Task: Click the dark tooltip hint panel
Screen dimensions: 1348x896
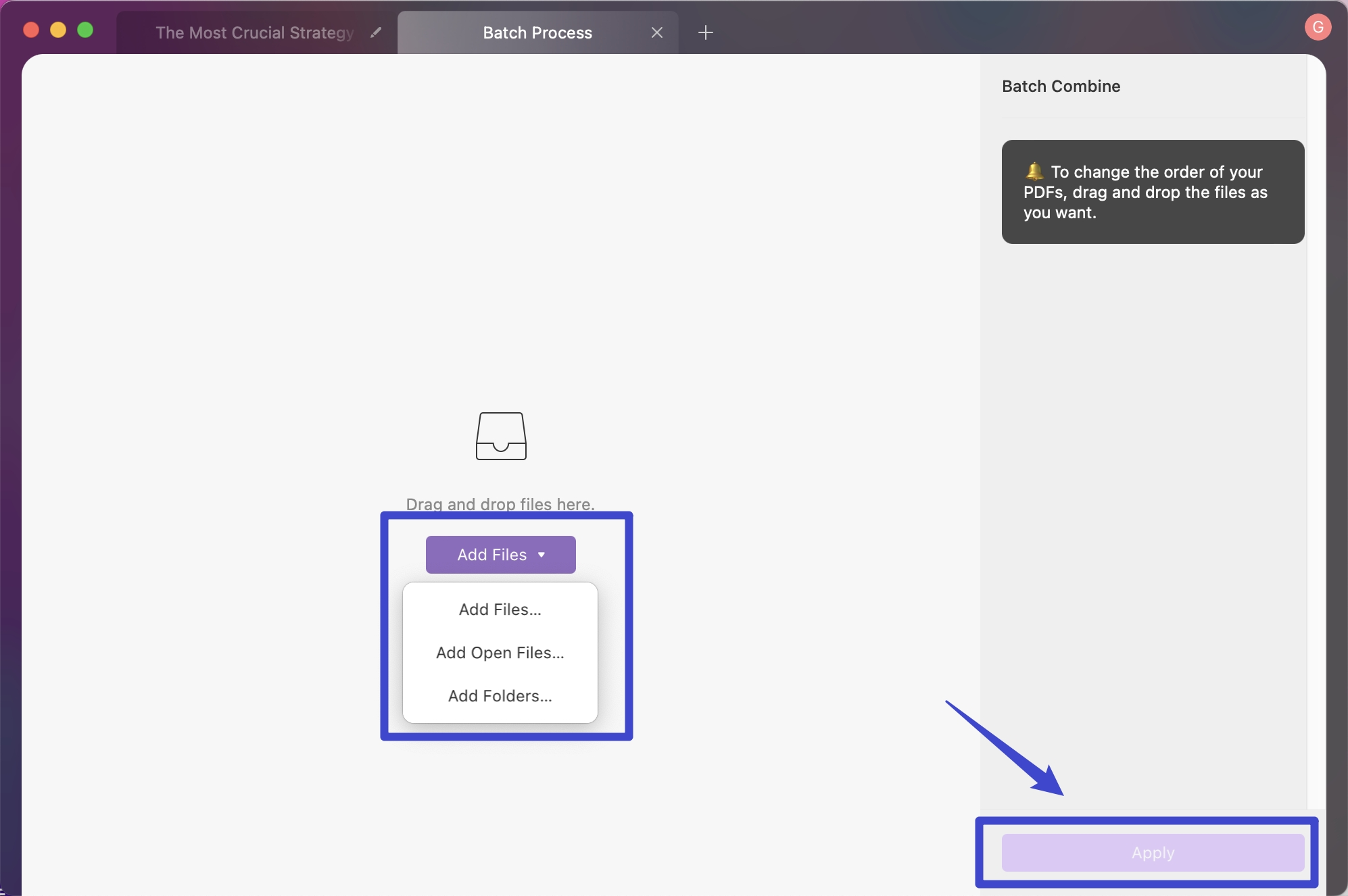Action: 1152,191
